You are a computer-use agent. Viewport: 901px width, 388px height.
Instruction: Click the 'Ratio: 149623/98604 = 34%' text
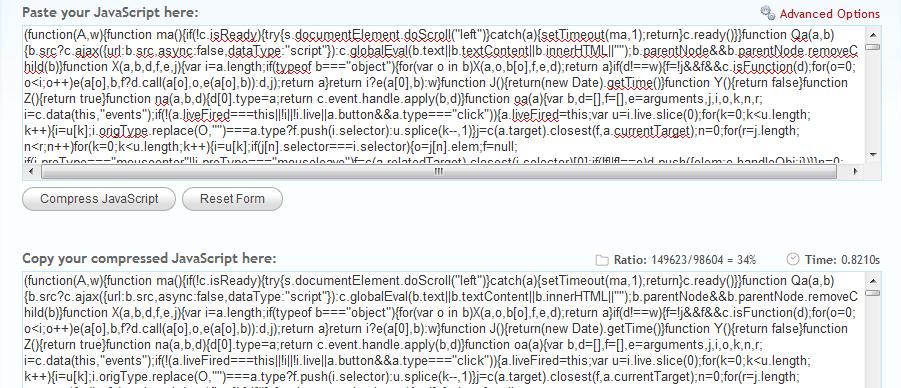click(685, 260)
